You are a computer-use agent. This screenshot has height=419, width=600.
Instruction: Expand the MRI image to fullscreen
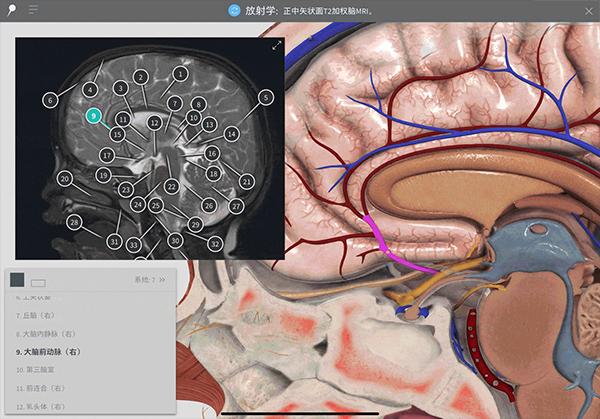click(277, 45)
